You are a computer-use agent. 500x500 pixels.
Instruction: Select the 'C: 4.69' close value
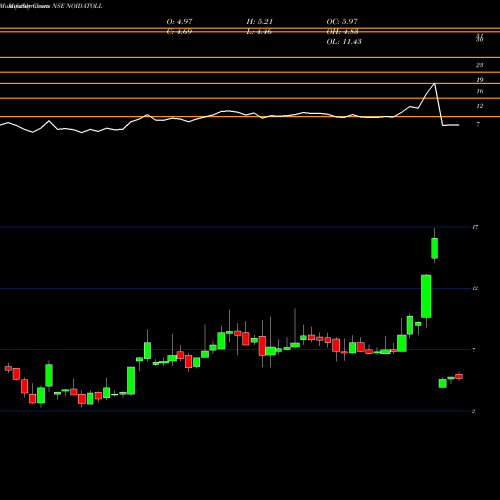[x=179, y=32]
